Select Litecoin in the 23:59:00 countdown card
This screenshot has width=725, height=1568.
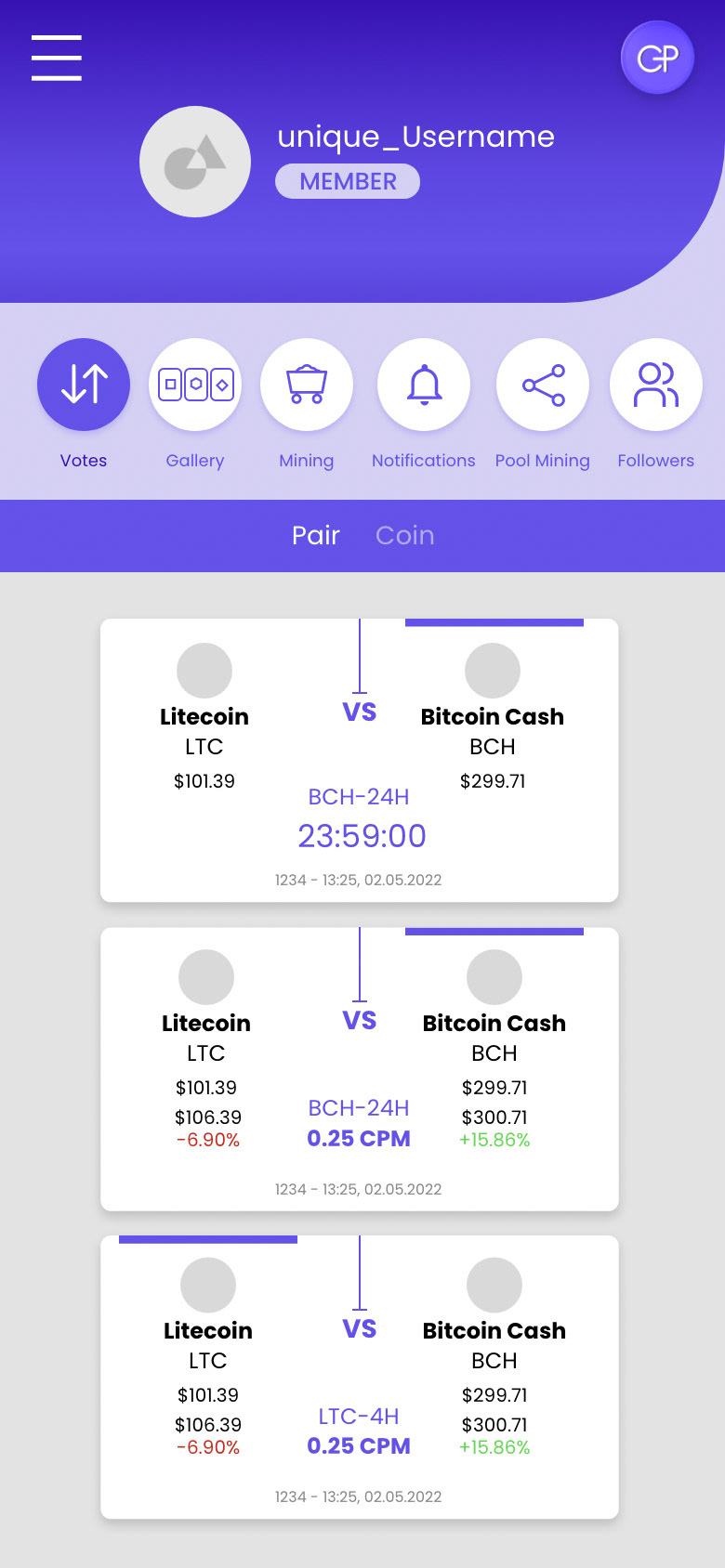click(x=204, y=716)
